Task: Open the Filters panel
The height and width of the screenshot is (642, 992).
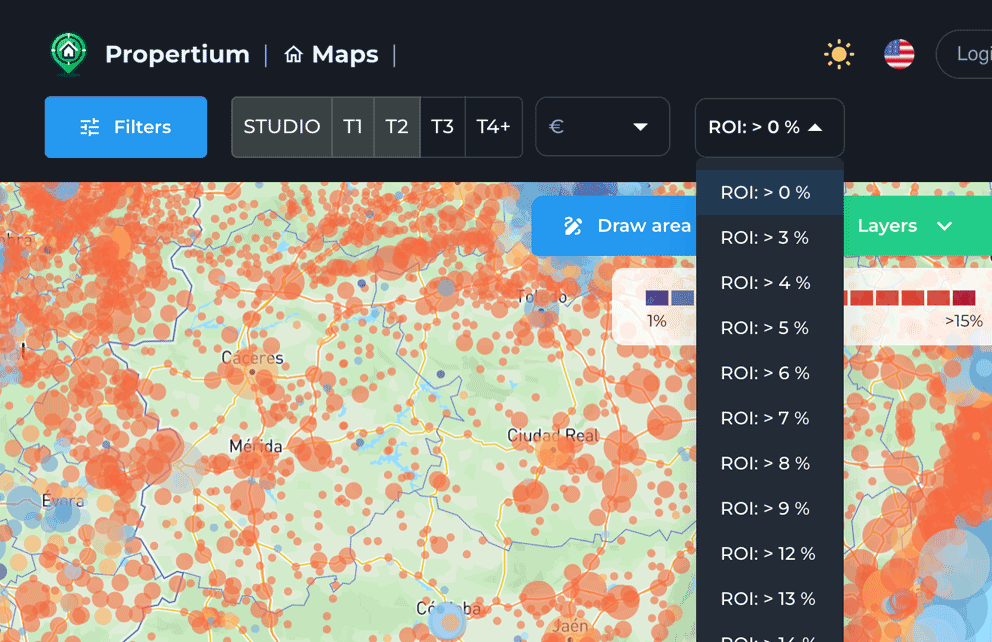Action: pyautogui.click(x=126, y=127)
